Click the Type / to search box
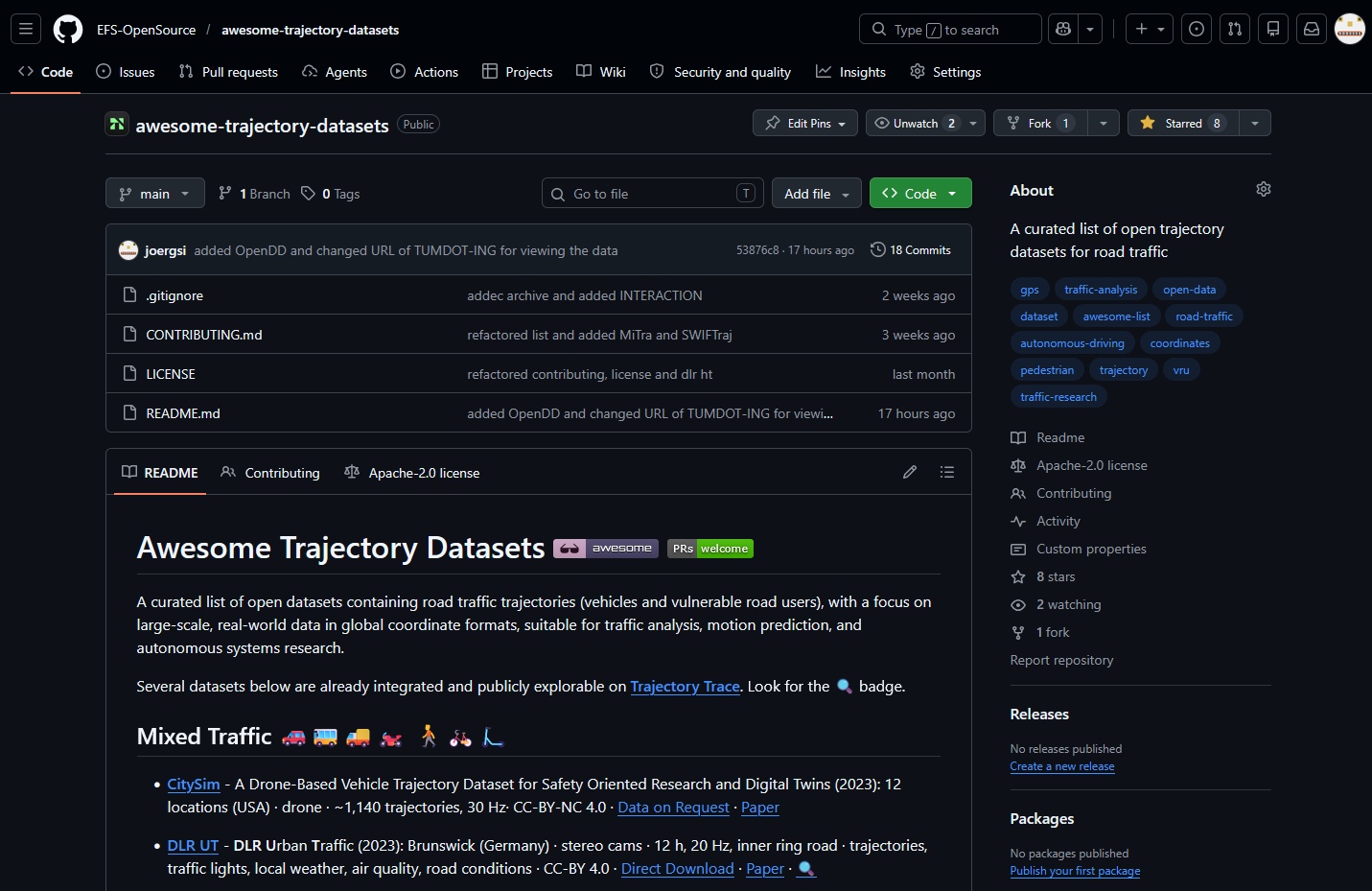The image size is (1372, 891). (x=950, y=29)
